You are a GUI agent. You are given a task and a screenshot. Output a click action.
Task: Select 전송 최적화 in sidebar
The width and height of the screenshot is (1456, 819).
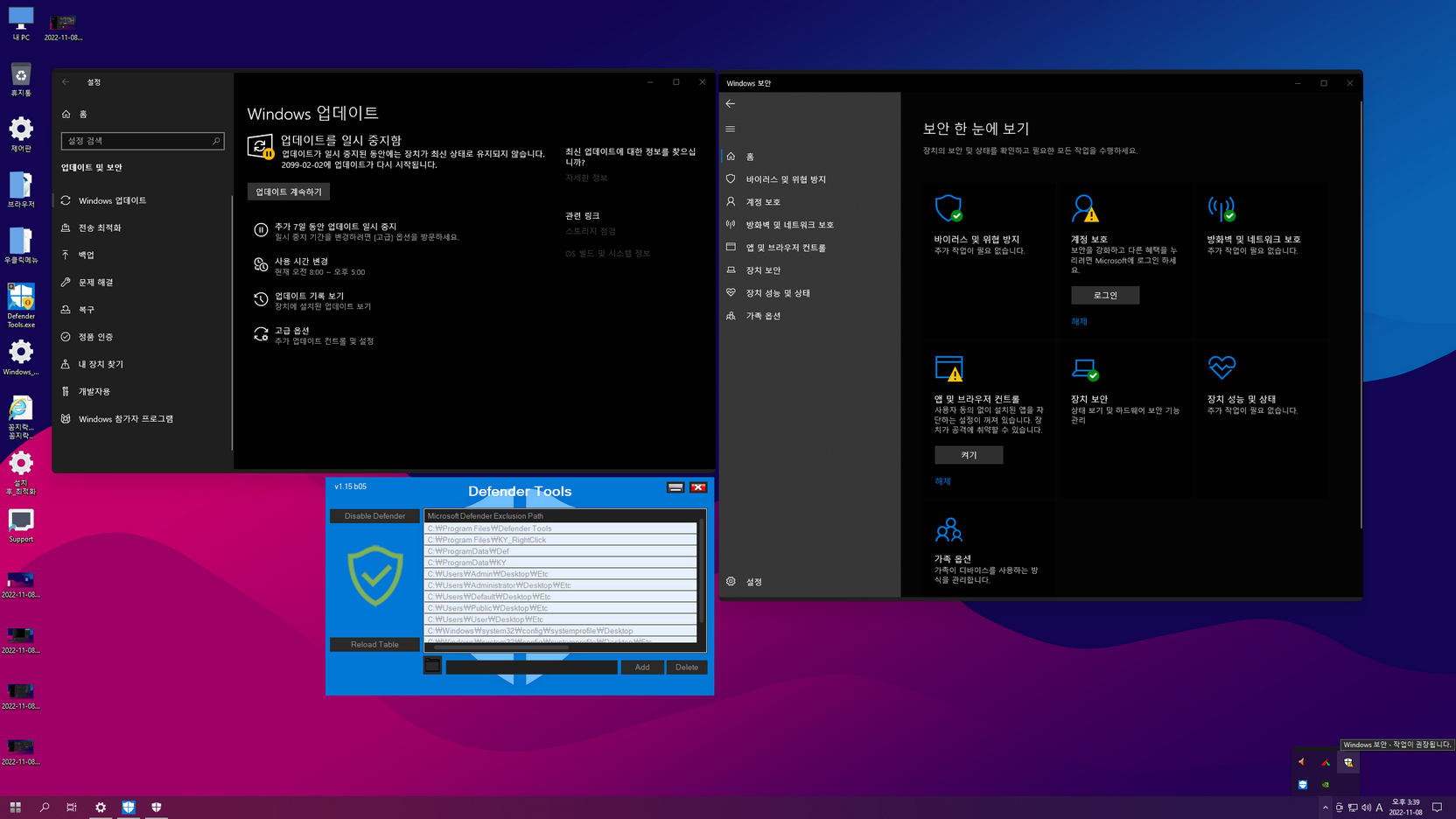[143, 227]
